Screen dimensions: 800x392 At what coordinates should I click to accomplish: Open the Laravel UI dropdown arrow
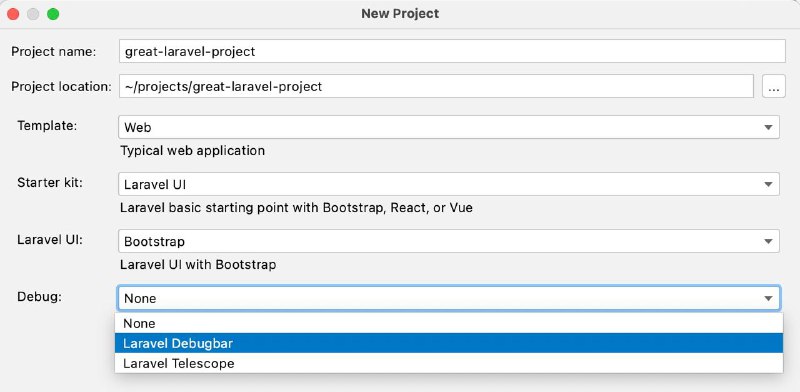(x=768, y=241)
